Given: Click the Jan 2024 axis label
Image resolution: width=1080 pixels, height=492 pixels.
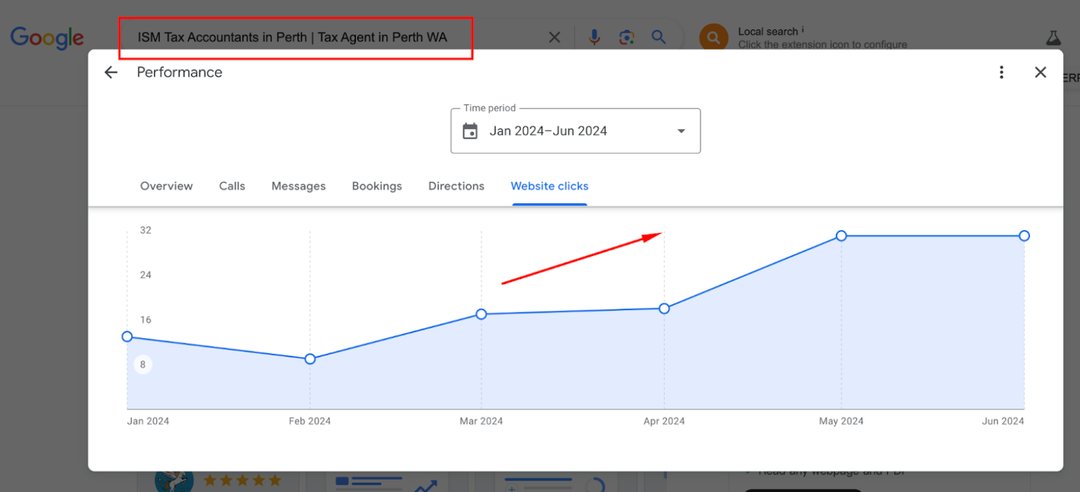Looking at the screenshot, I should 148,421.
